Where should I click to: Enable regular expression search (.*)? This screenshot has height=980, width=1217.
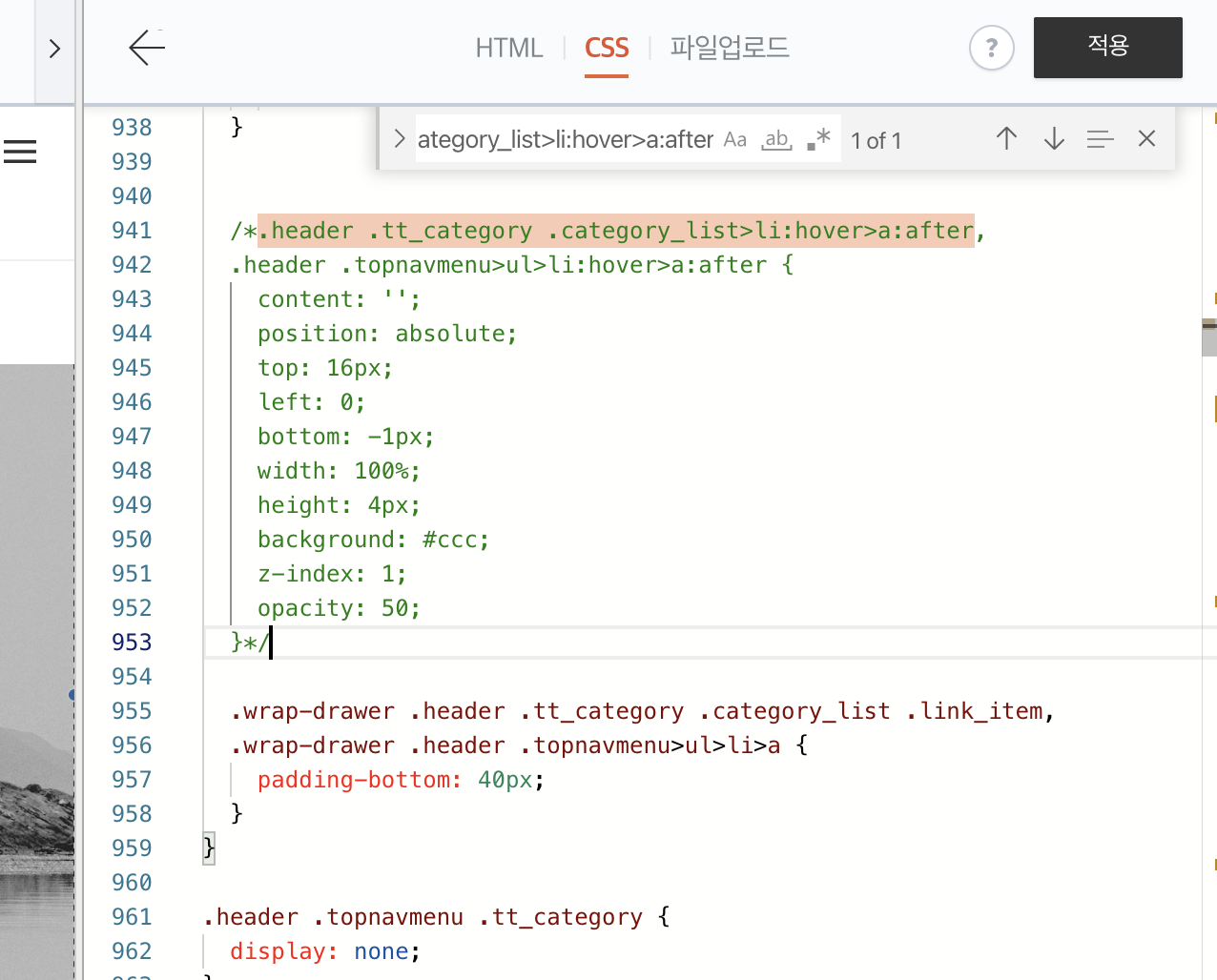(x=818, y=139)
